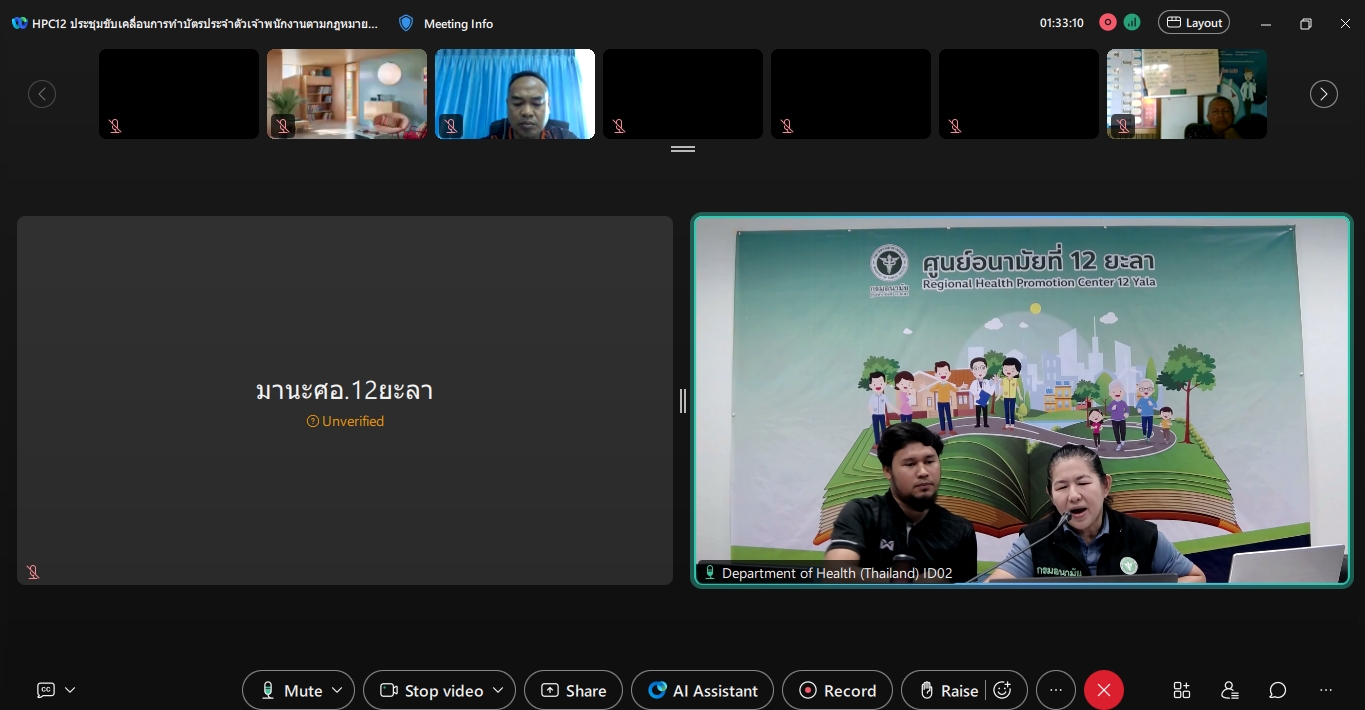Image resolution: width=1365 pixels, height=710 pixels.
Task: Open the Participants panel
Action: [x=1230, y=690]
